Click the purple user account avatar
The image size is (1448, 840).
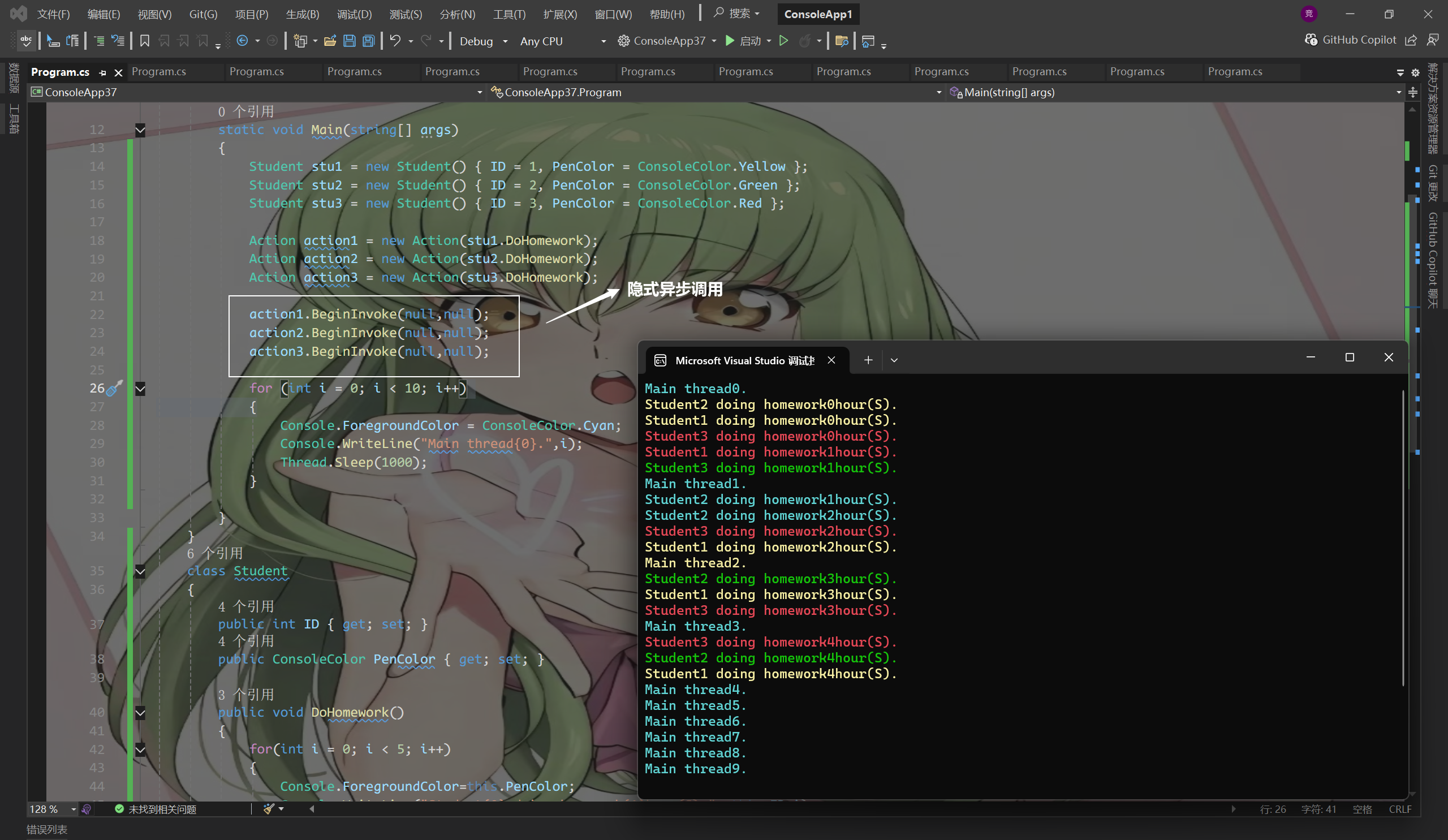(1309, 14)
